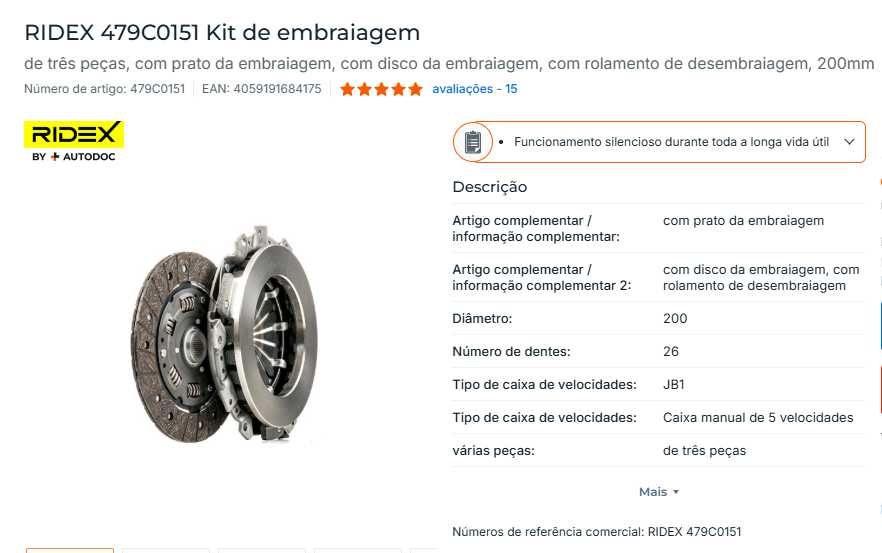The width and height of the screenshot is (882, 553).
Task: Click the Número de dentes value 26
Action: 670,352
